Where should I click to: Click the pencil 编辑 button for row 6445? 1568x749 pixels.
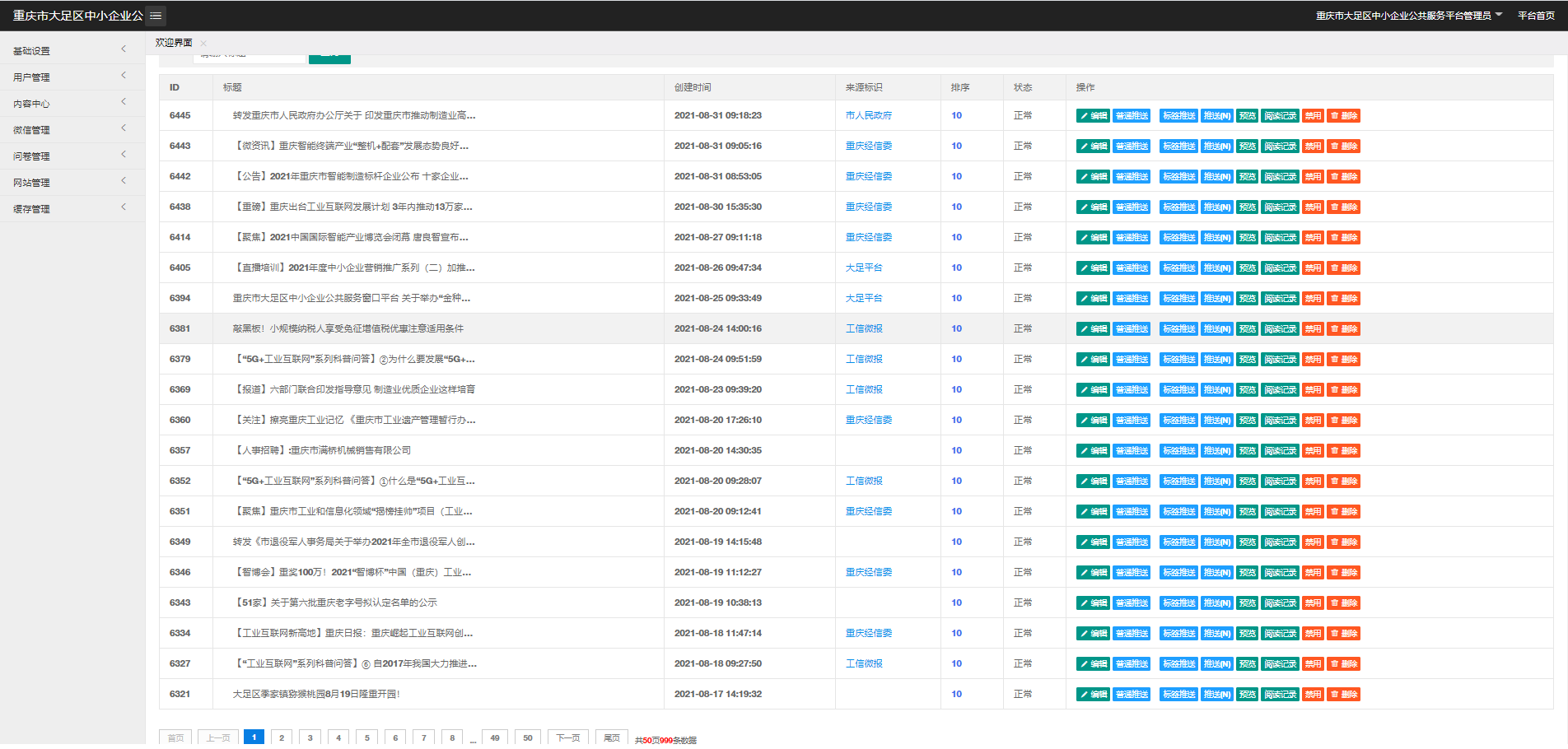point(1093,116)
